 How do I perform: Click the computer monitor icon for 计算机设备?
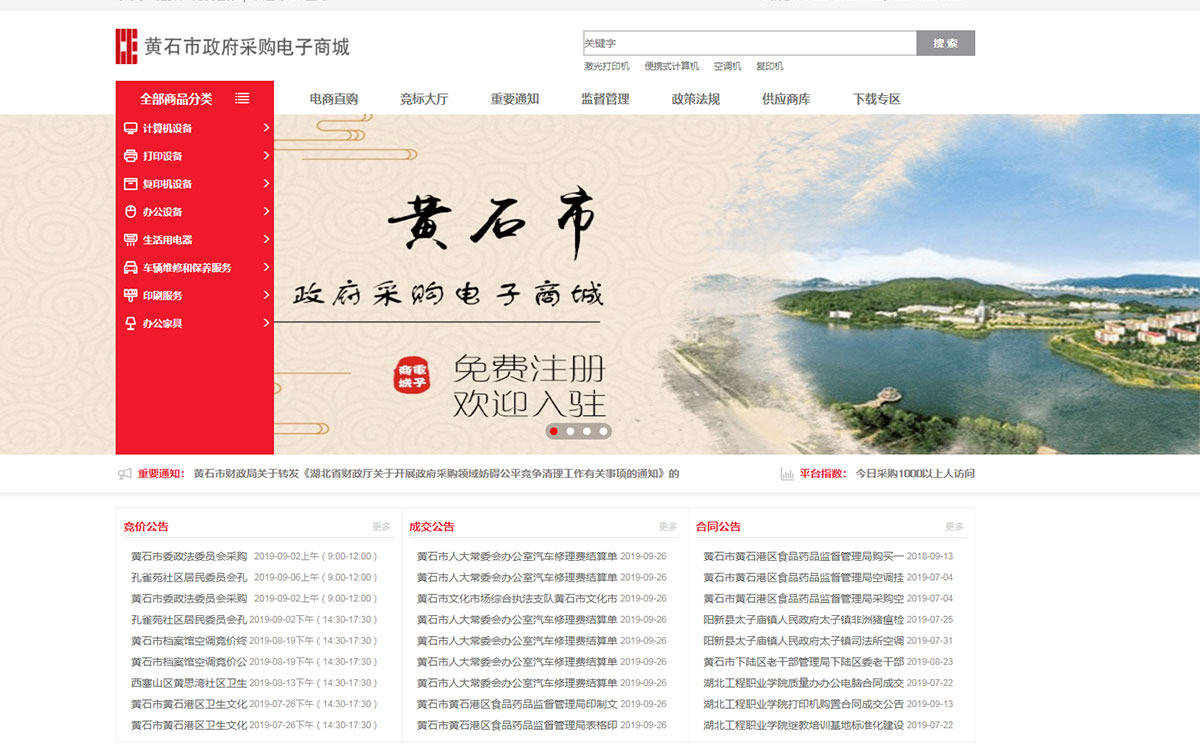coord(130,128)
